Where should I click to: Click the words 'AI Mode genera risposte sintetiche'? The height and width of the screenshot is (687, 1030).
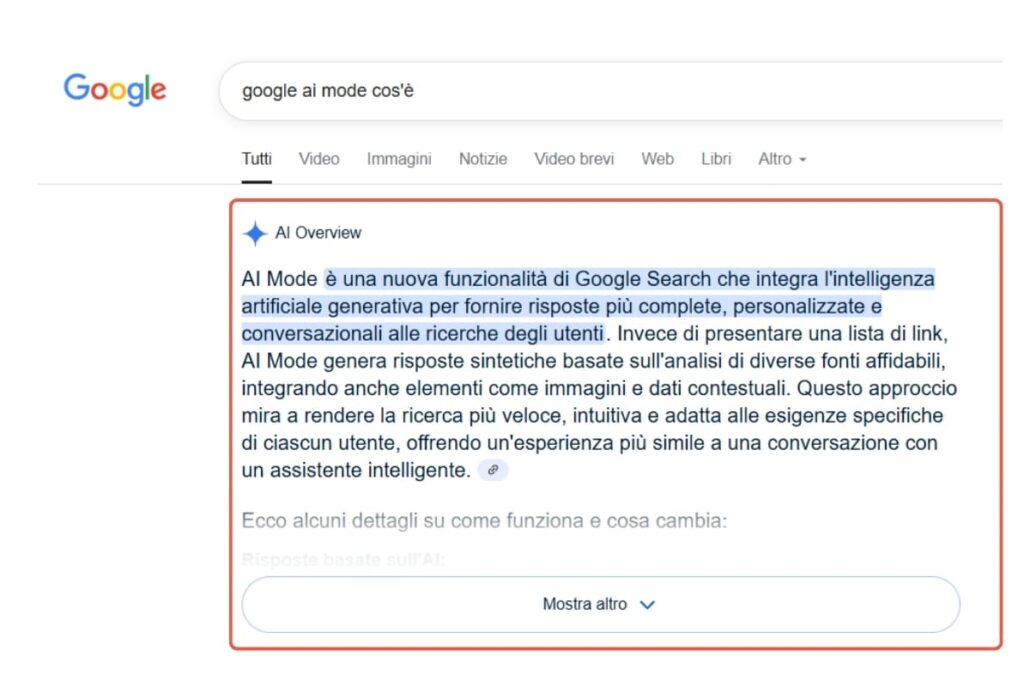399,361
